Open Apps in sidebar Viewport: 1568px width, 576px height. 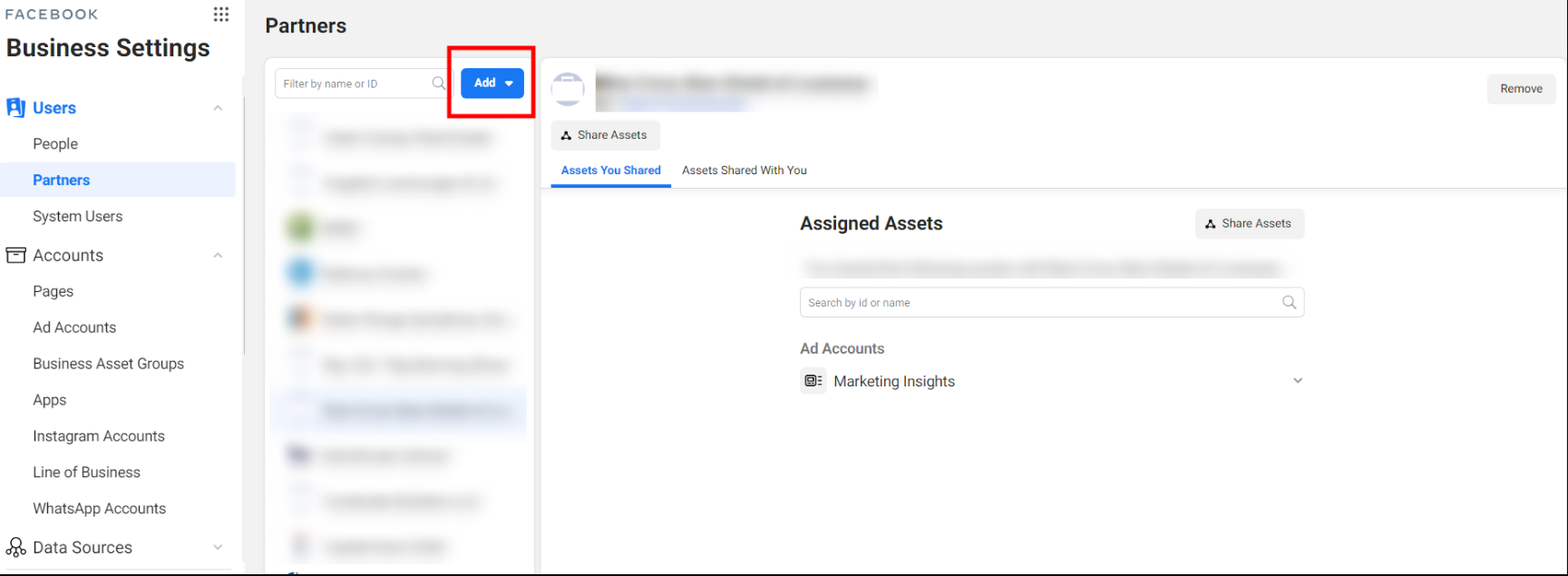(50, 400)
